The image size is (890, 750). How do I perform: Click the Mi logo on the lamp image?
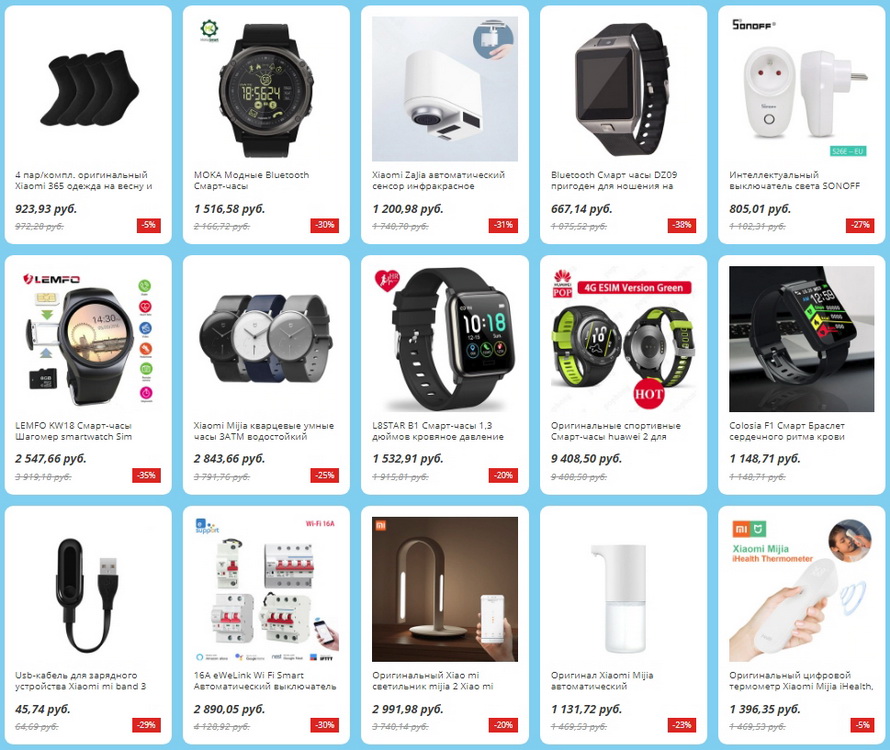380,526
